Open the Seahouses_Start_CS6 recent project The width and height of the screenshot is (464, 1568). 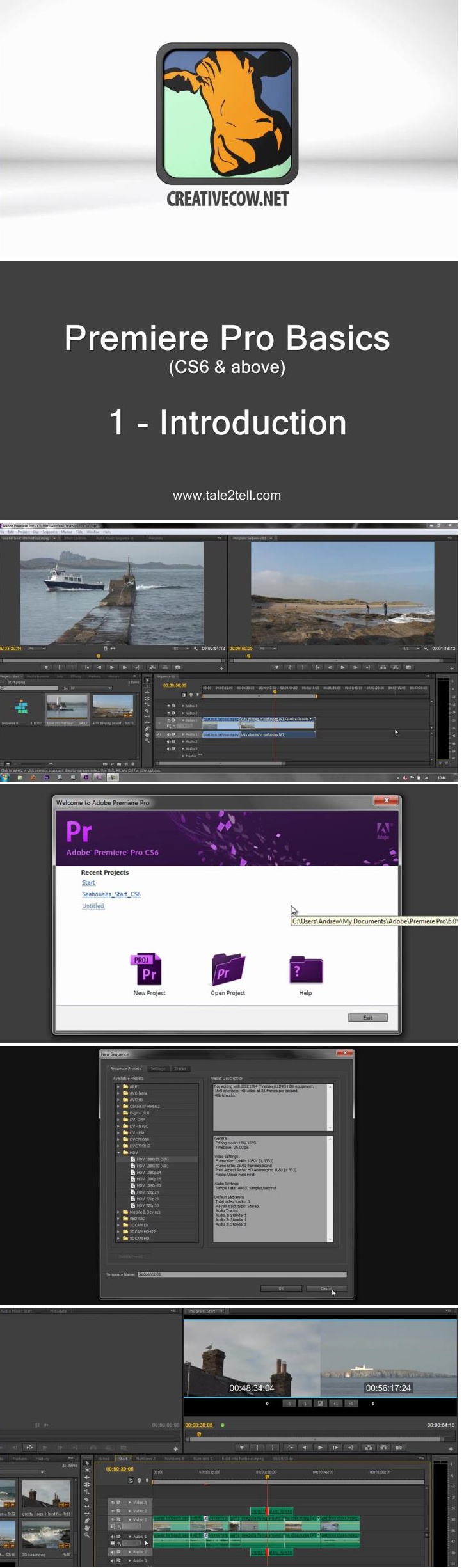click(x=111, y=894)
